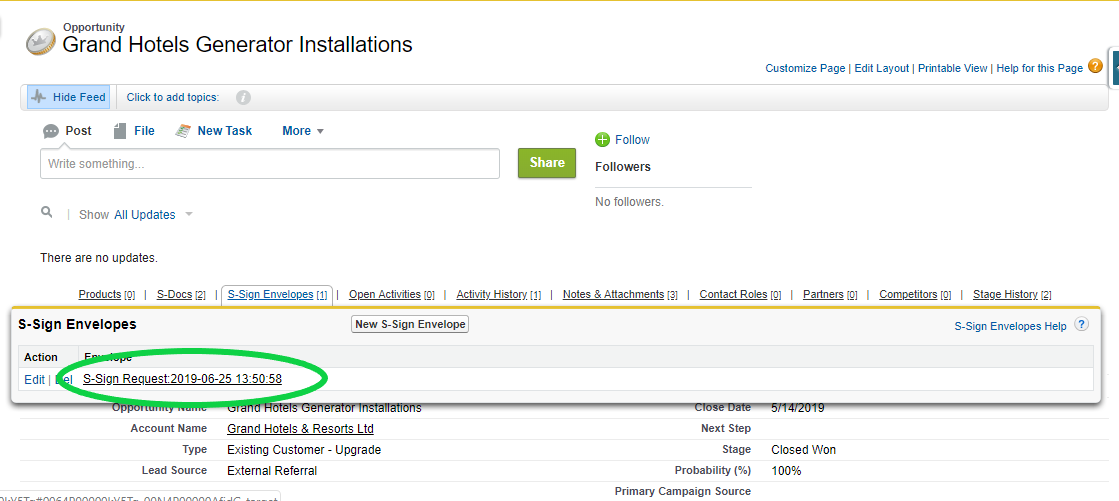This screenshot has height=501, width=1119.
Task: Click the Grand Hotels Generator Installations page title
Action: [x=238, y=45]
